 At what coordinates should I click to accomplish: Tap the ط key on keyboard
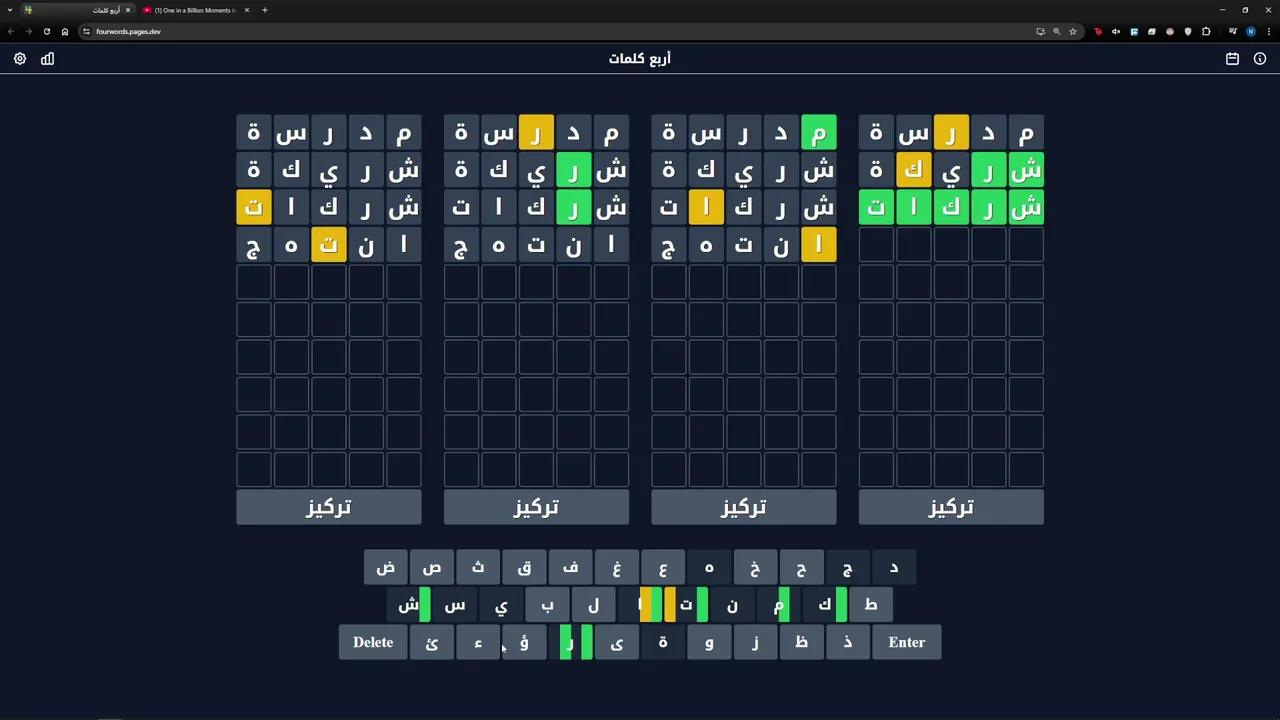point(870,605)
